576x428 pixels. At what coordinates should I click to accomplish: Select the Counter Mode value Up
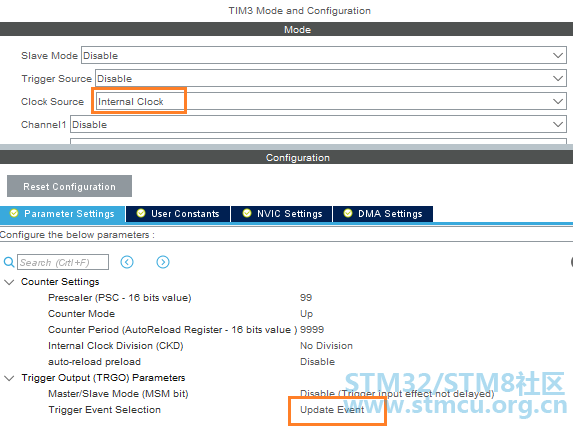[306, 314]
